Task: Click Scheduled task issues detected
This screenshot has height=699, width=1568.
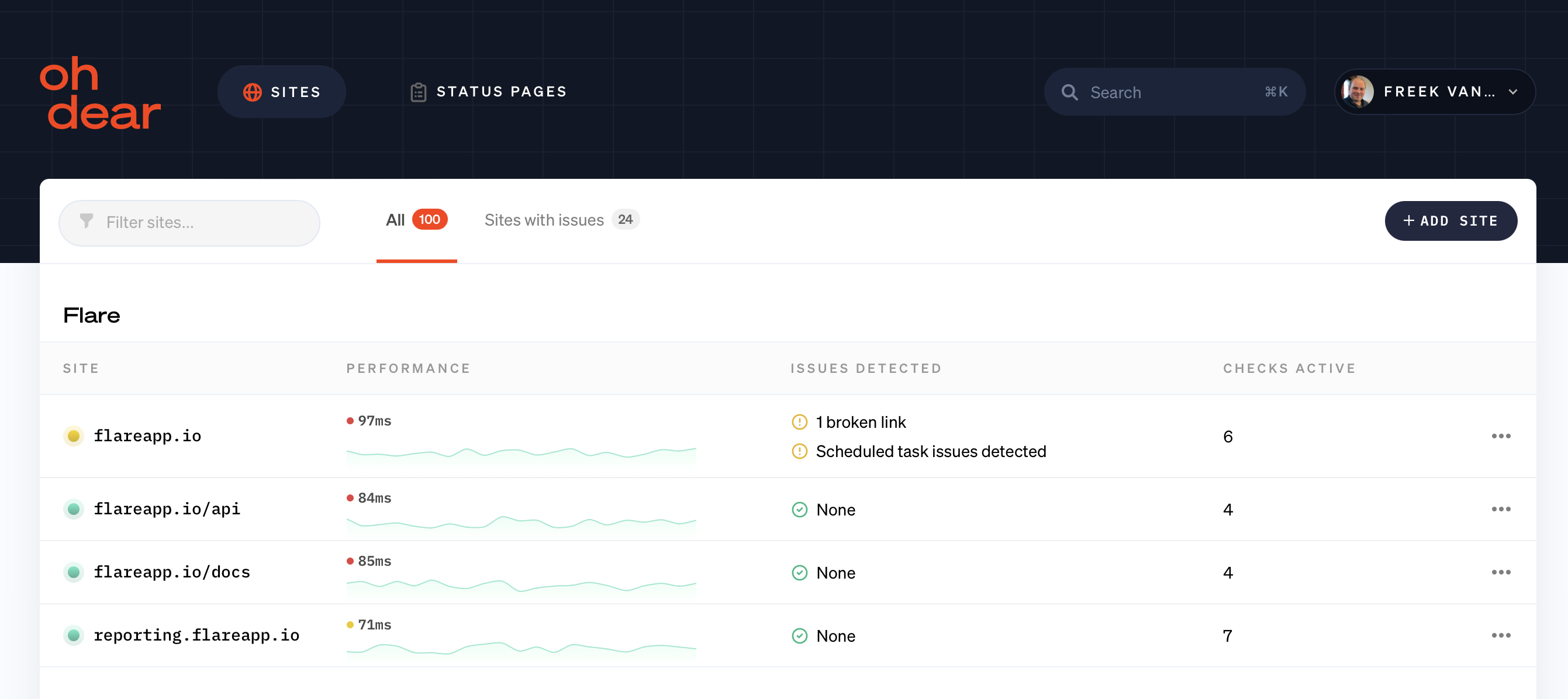Action: (931, 451)
